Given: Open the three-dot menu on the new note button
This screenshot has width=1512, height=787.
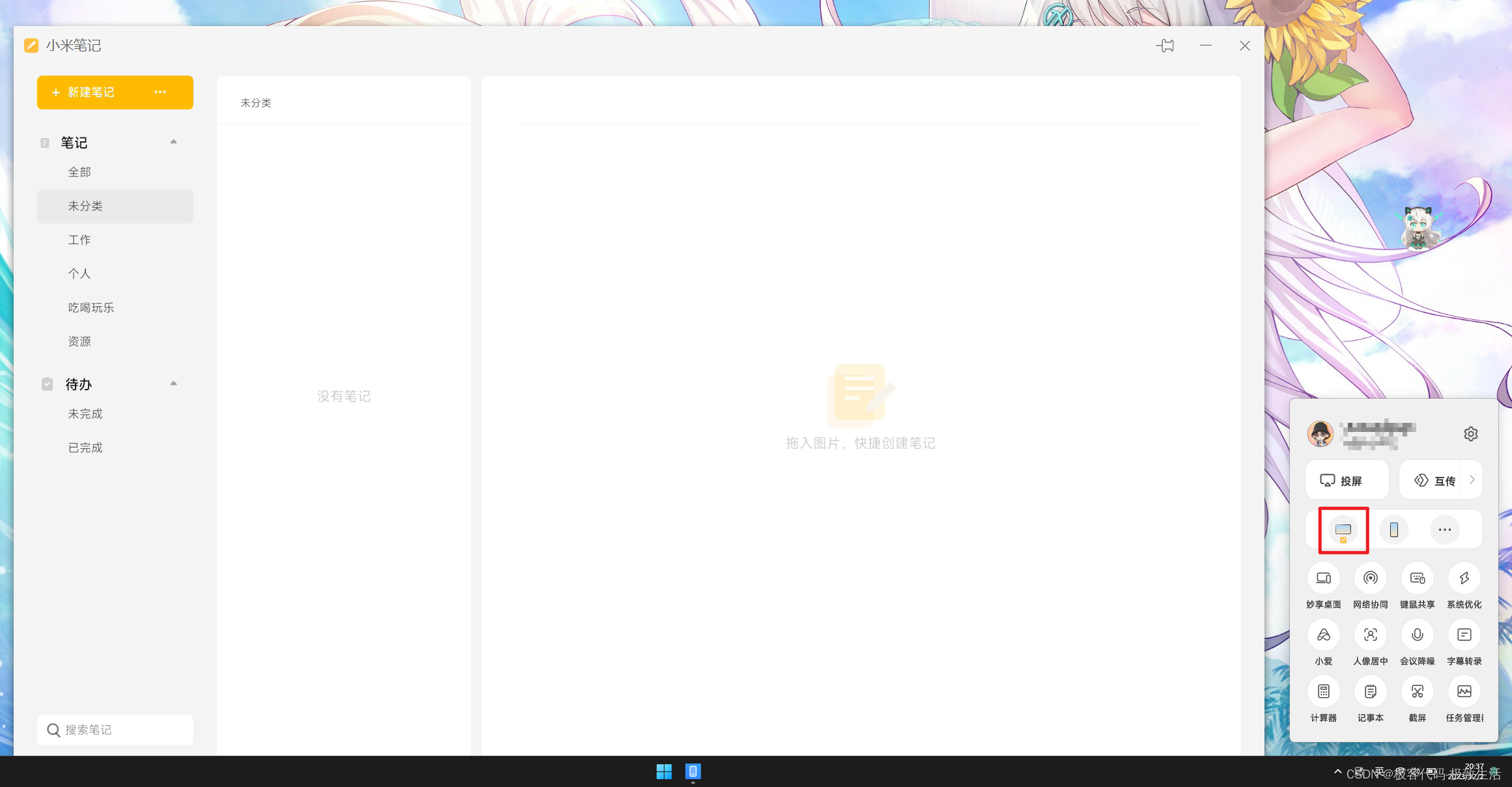Looking at the screenshot, I should [160, 93].
